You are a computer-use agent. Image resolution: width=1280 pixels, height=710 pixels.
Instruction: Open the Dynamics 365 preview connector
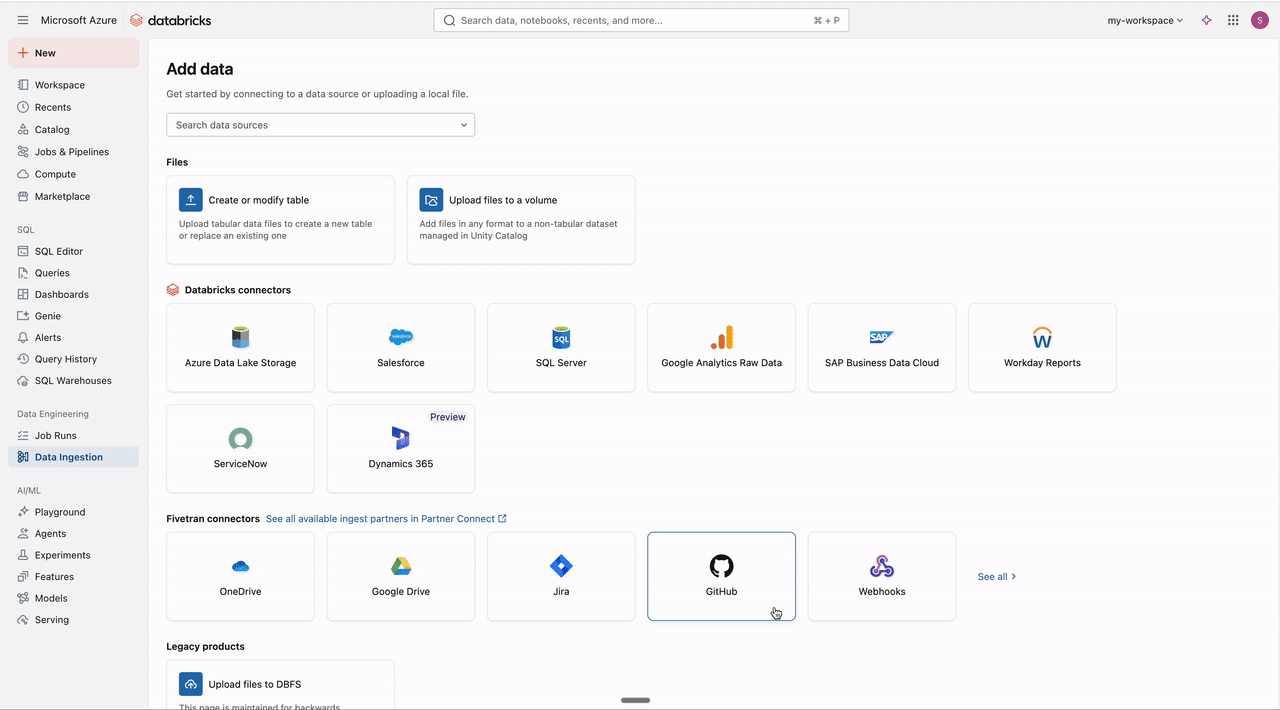click(x=400, y=448)
